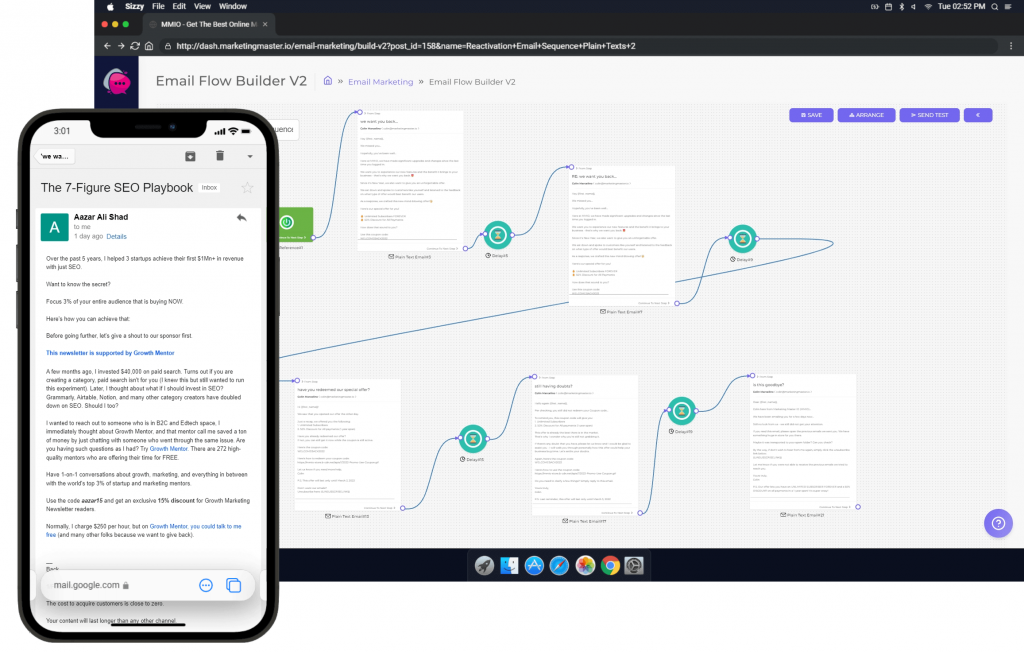Click the Marketing Master logo in sidebar

point(117,82)
